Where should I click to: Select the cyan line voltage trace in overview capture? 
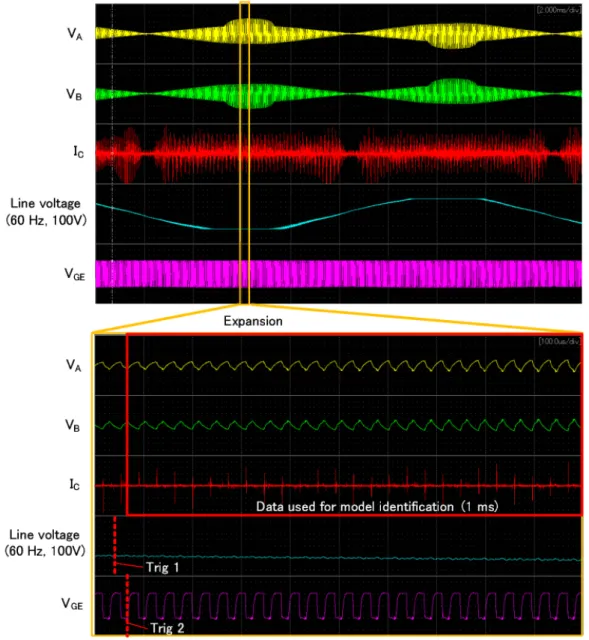tap(338, 213)
